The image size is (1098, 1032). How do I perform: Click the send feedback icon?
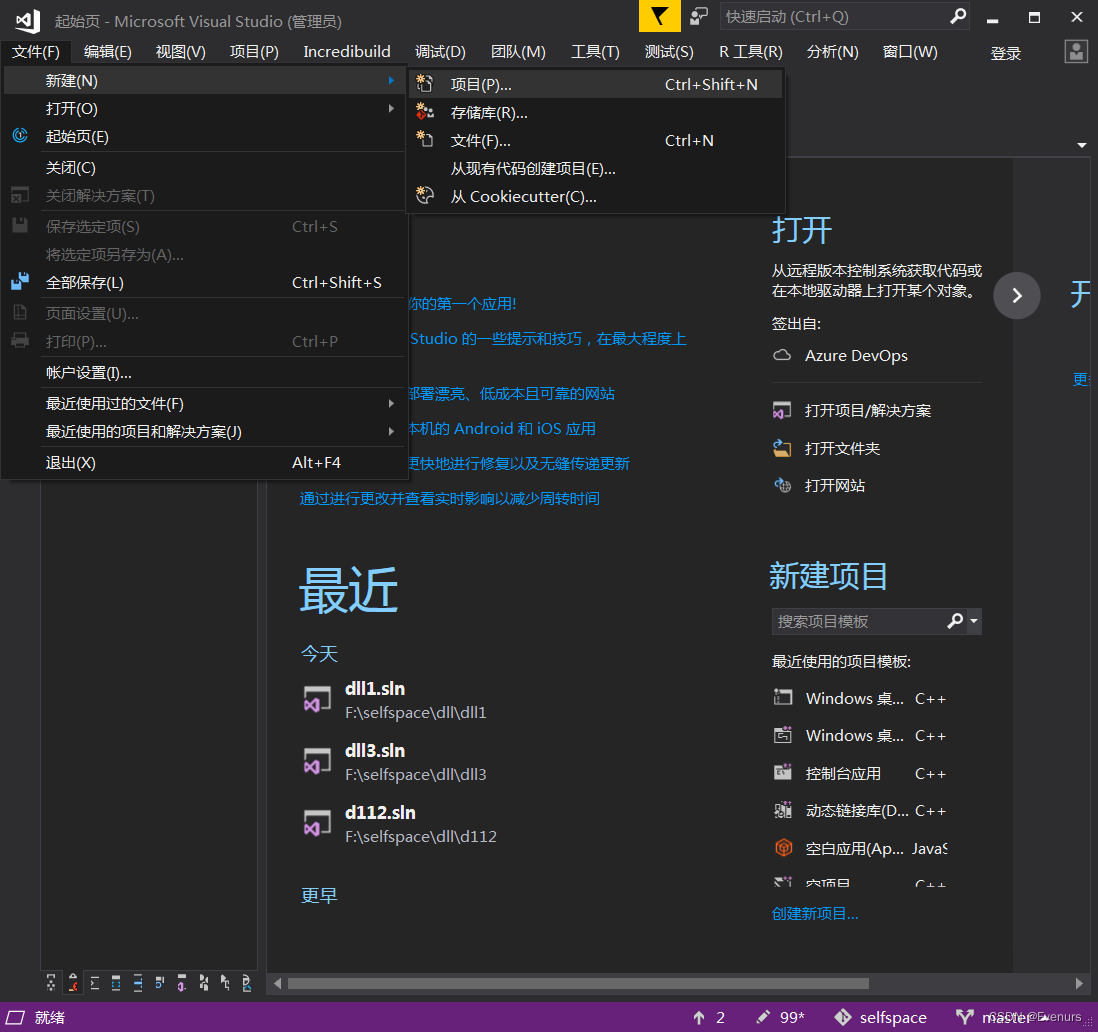coord(698,17)
